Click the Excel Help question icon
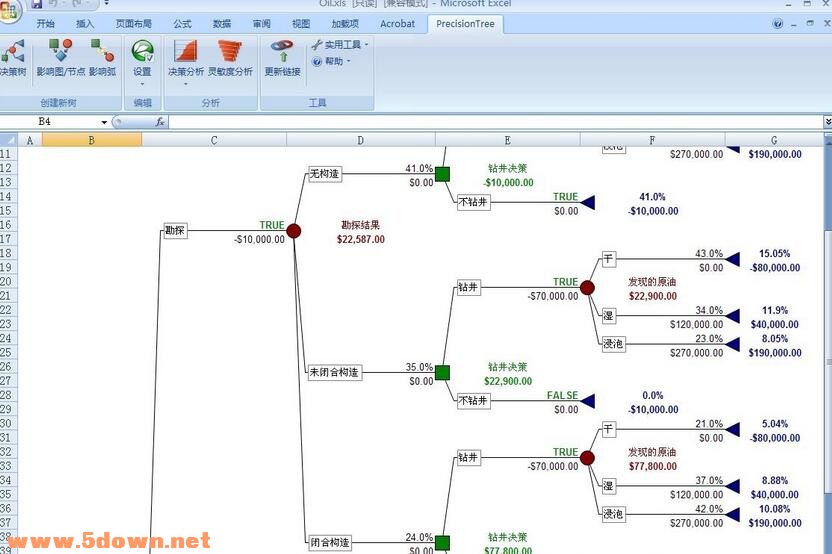This screenshot has height=554, width=832. tap(778, 24)
